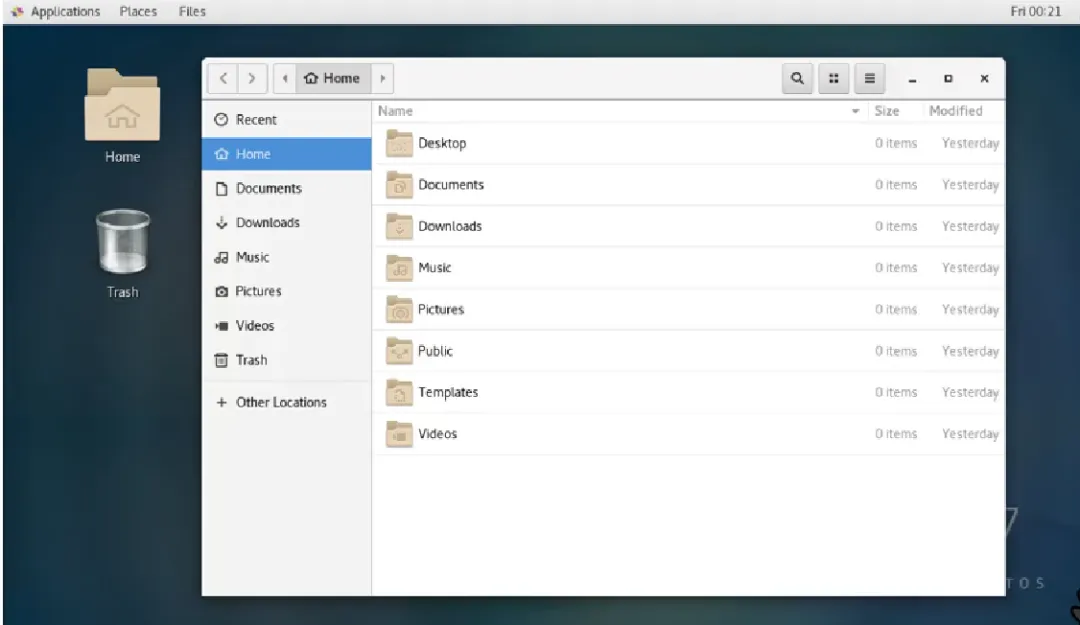The width and height of the screenshot is (1080, 625).
Task: Open Videos in the sidebar
Action: pyautogui.click(x=287, y=325)
